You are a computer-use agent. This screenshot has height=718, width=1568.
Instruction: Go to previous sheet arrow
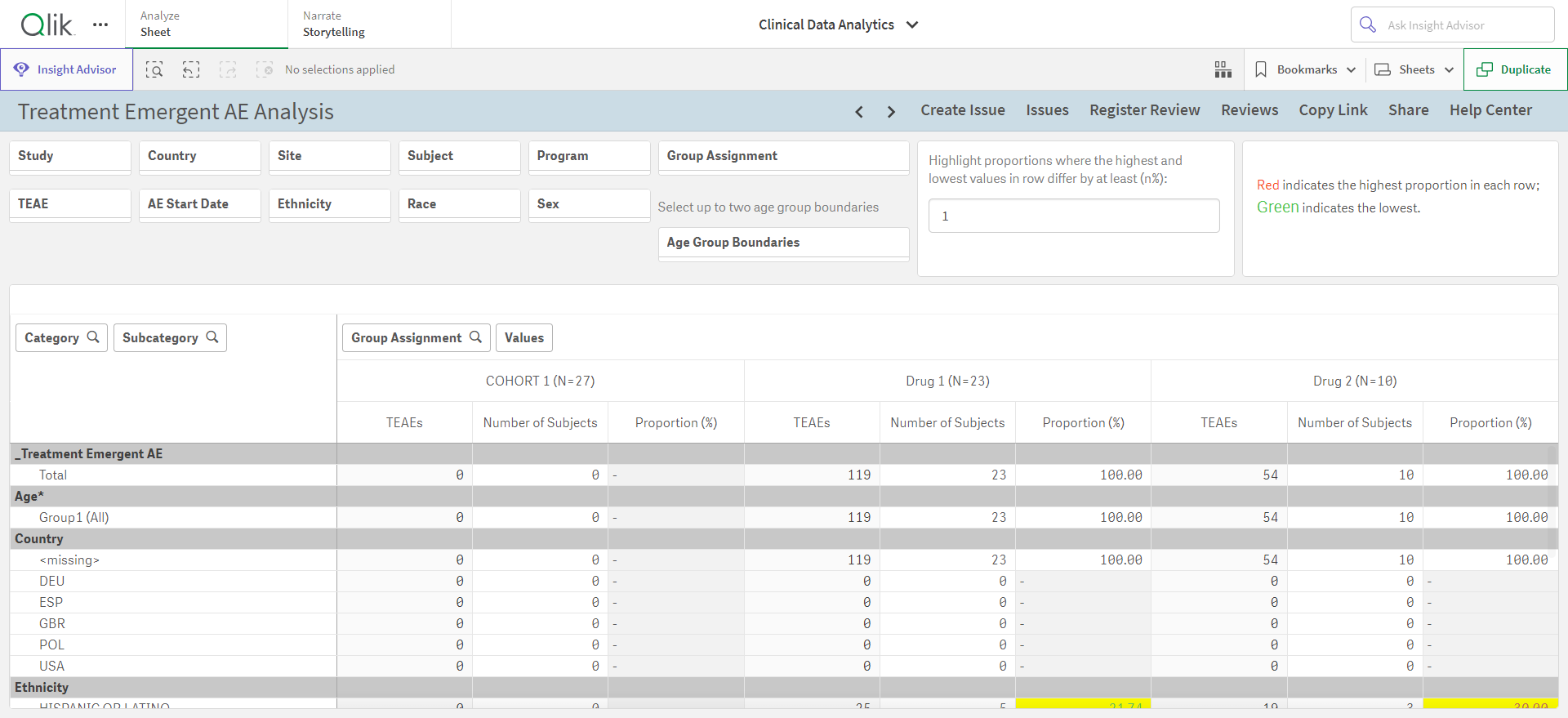click(859, 112)
